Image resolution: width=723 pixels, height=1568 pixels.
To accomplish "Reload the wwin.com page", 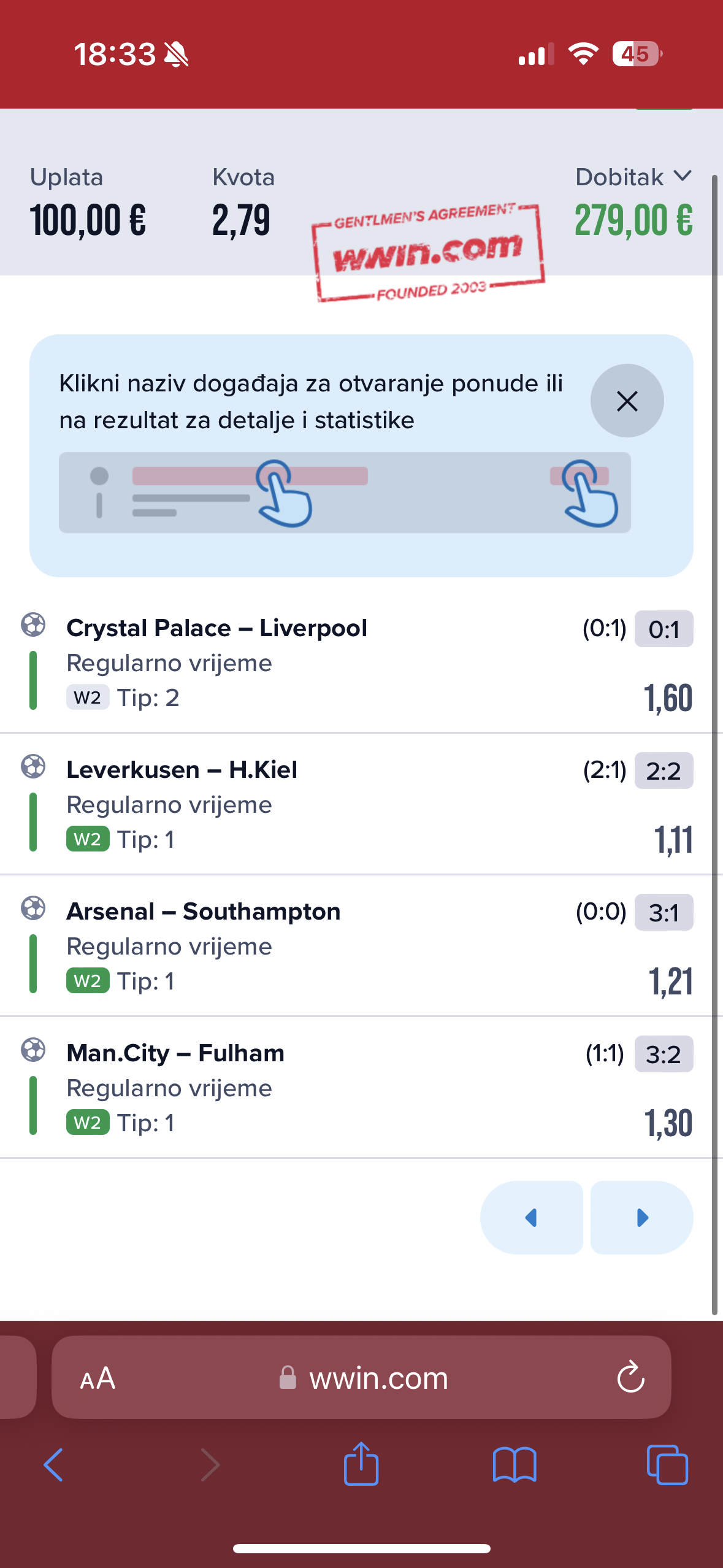I will (x=630, y=1378).
